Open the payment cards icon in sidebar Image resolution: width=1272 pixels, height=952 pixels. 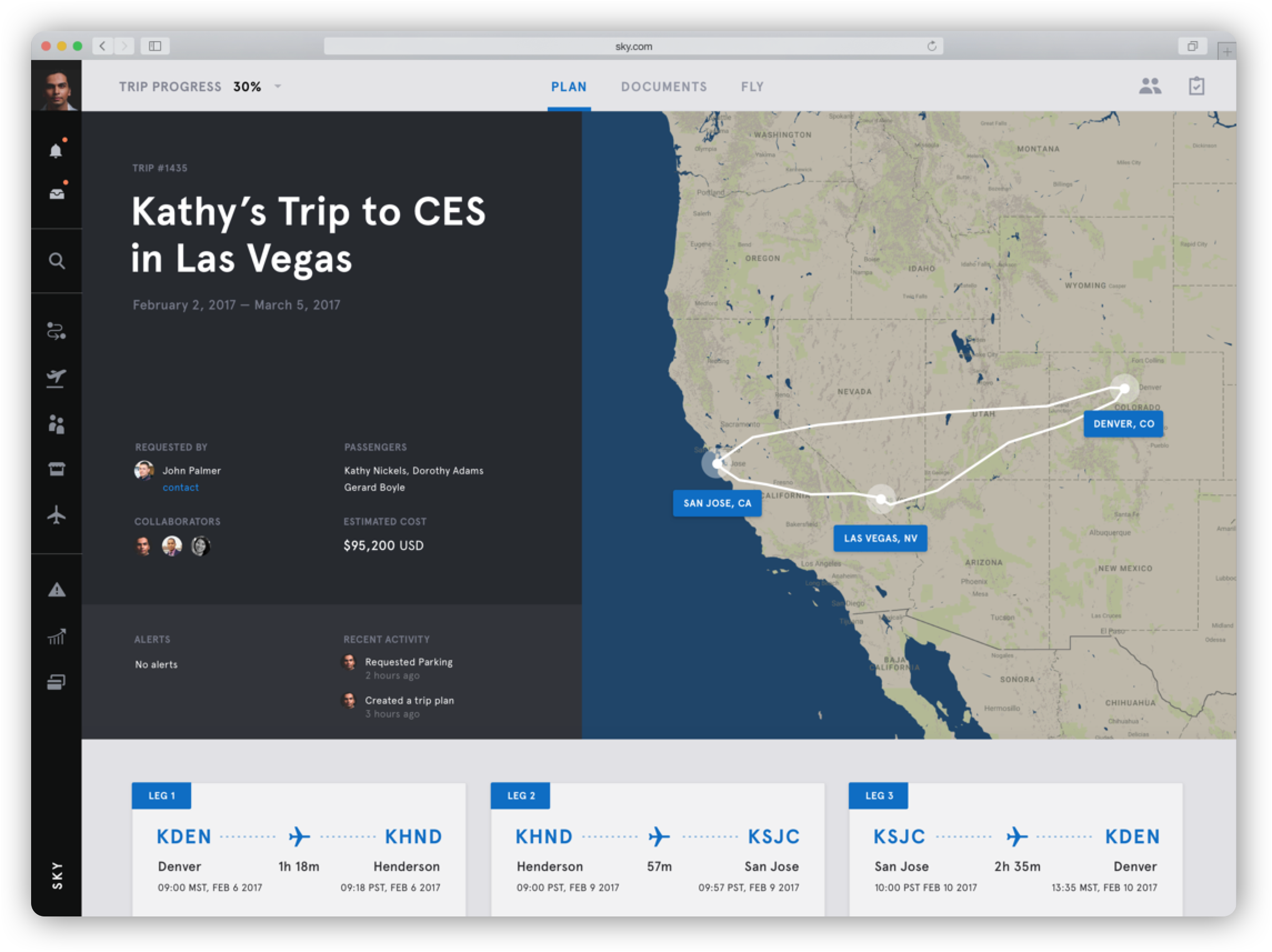point(56,682)
